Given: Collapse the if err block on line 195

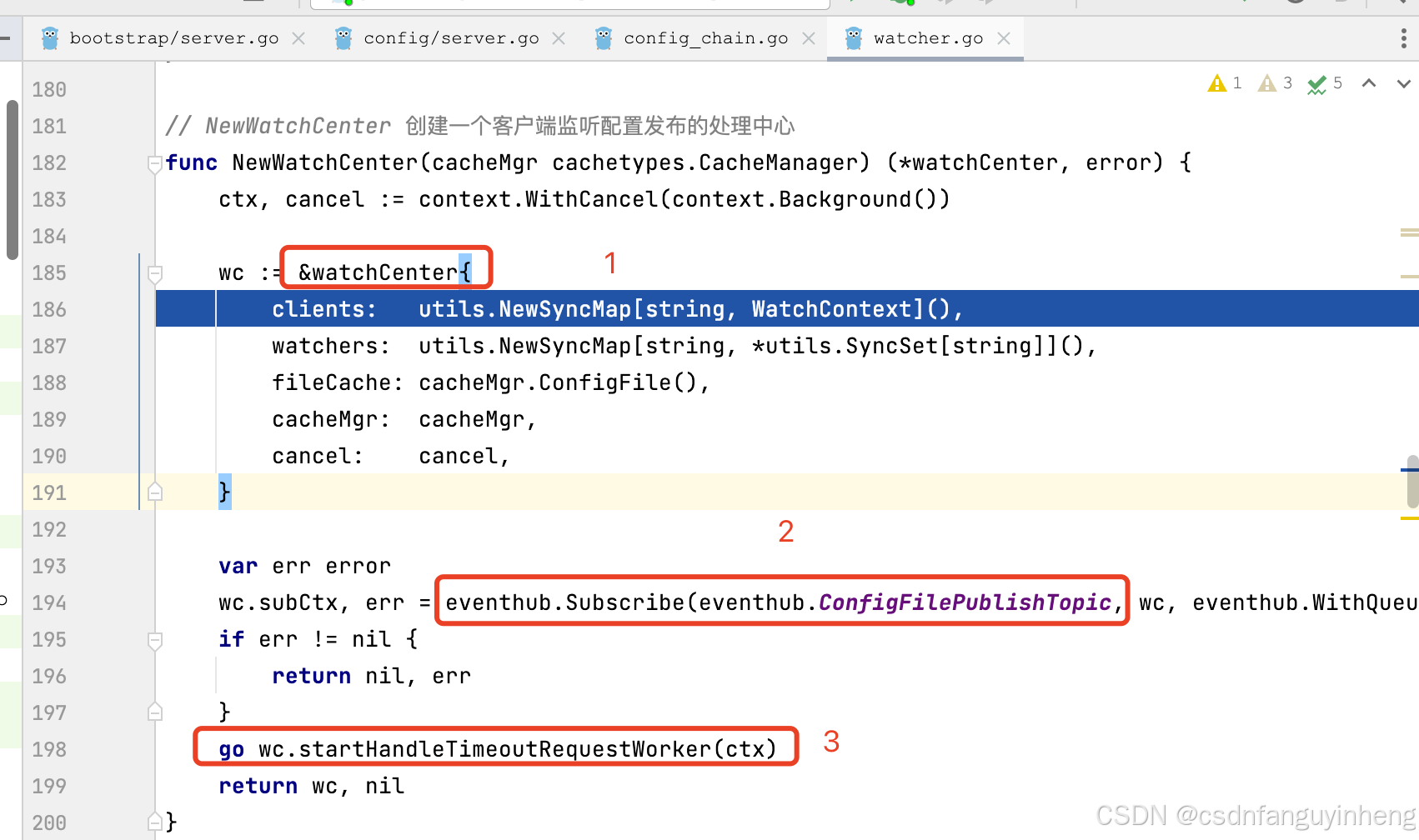Looking at the screenshot, I should click(154, 640).
